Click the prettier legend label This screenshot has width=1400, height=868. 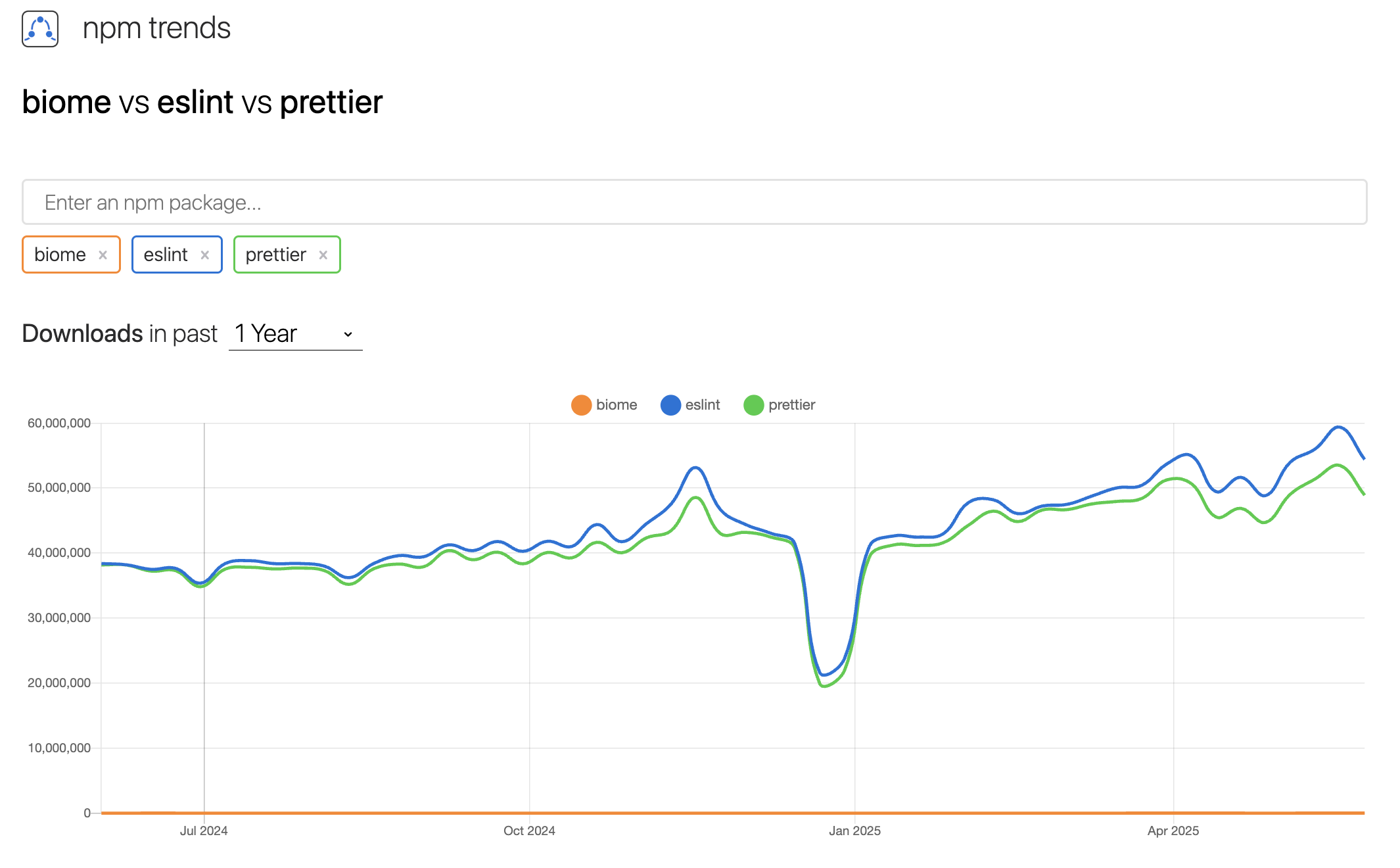[791, 405]
